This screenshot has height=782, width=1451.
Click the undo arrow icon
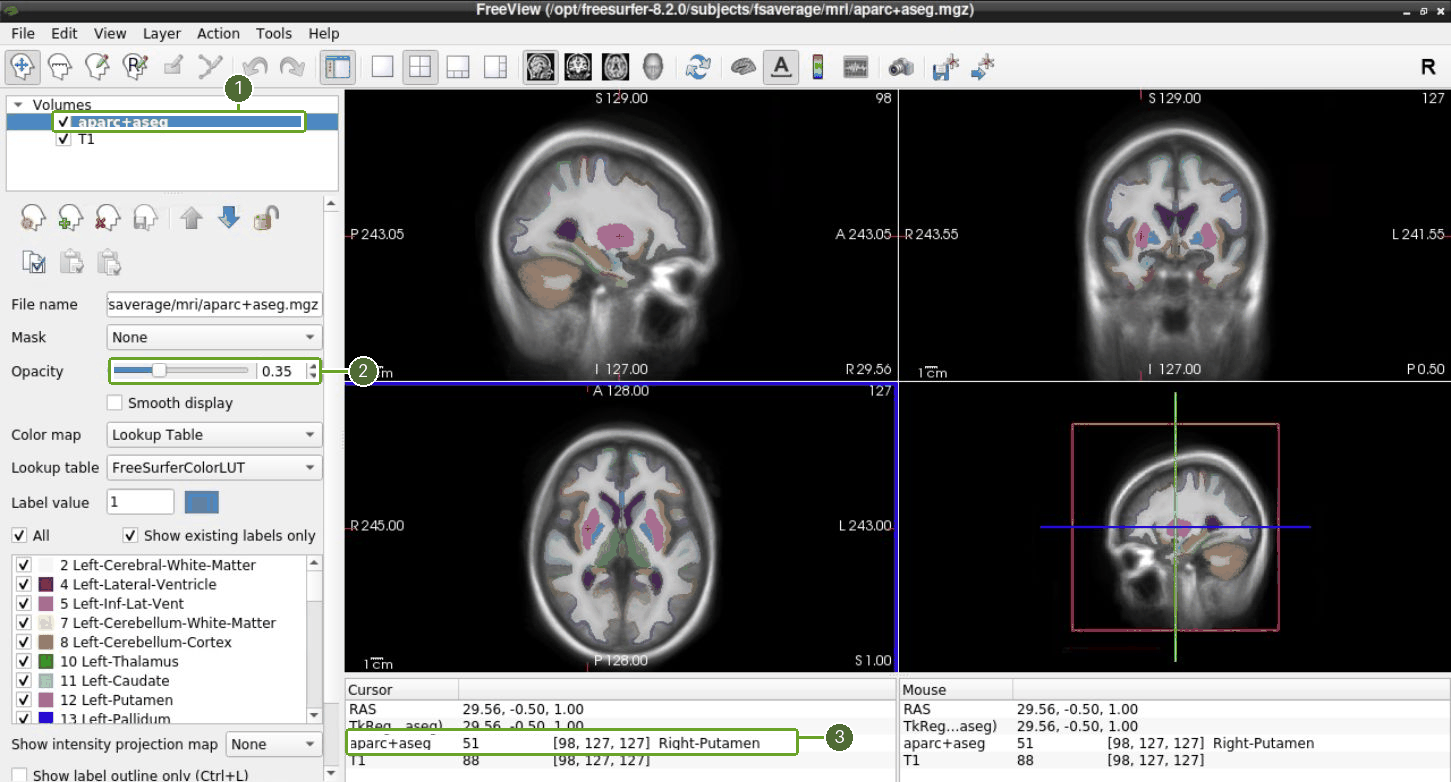click(x=255, y=67)
